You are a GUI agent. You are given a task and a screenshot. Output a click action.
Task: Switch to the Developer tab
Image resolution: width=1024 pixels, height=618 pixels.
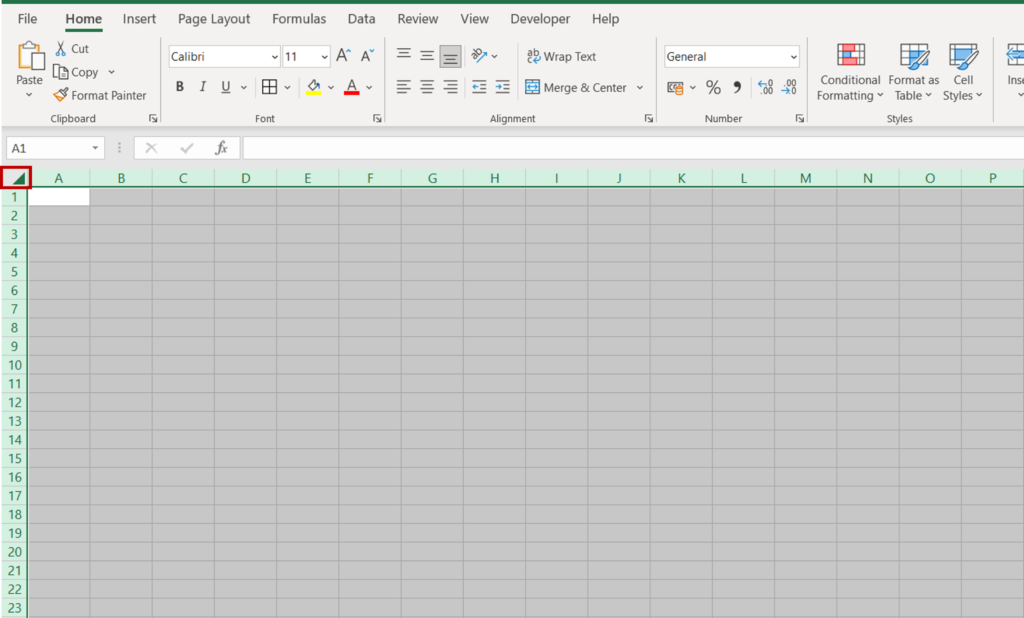pyautogui.click(x=540, y=19)
